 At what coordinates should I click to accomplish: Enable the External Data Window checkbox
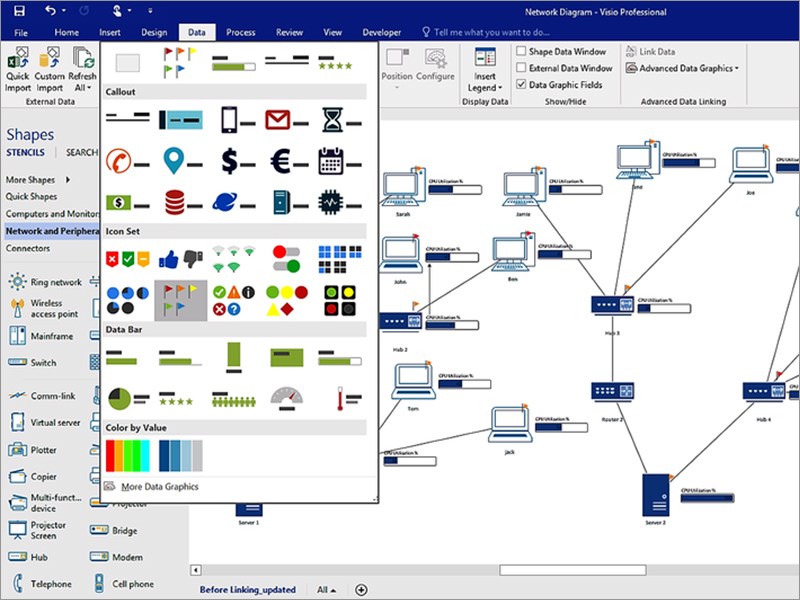[x=523, y=68]
